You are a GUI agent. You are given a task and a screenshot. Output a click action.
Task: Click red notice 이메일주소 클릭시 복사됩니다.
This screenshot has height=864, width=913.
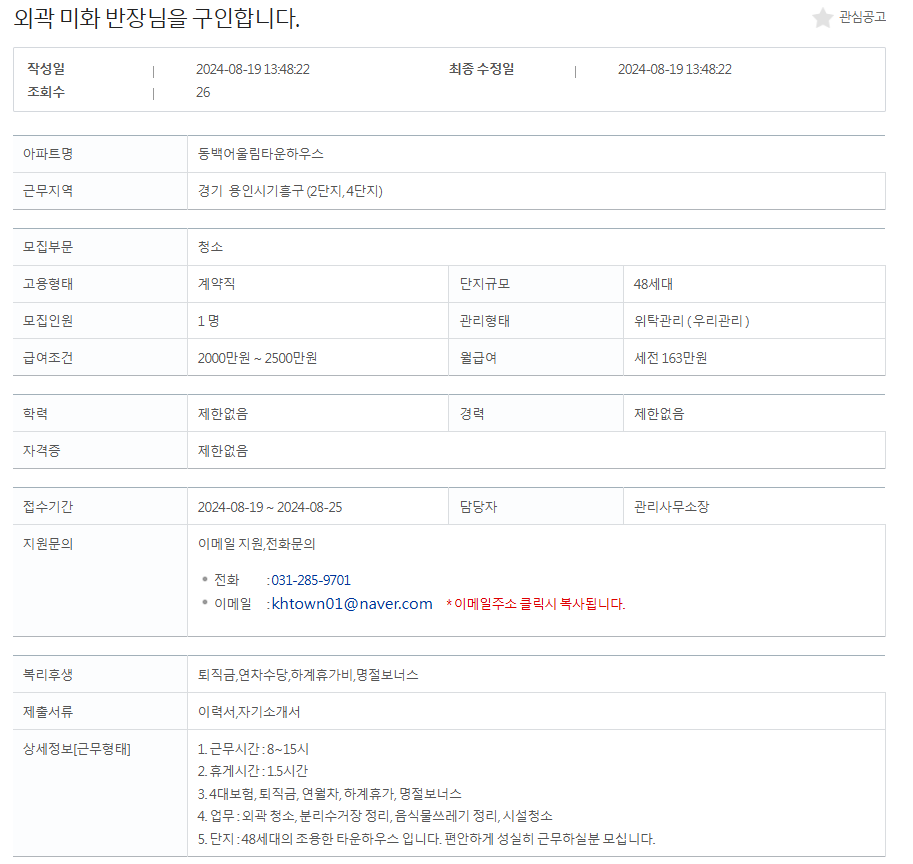tap(536, 604)
